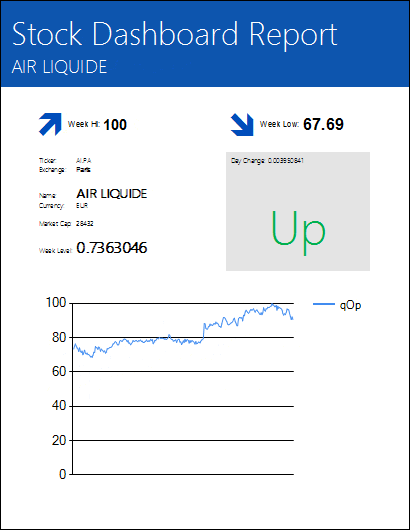This screenshot has height=530, width=410.
Task: Click the large AIR LIQUIDE name field
Action: (x=112, y=194)
